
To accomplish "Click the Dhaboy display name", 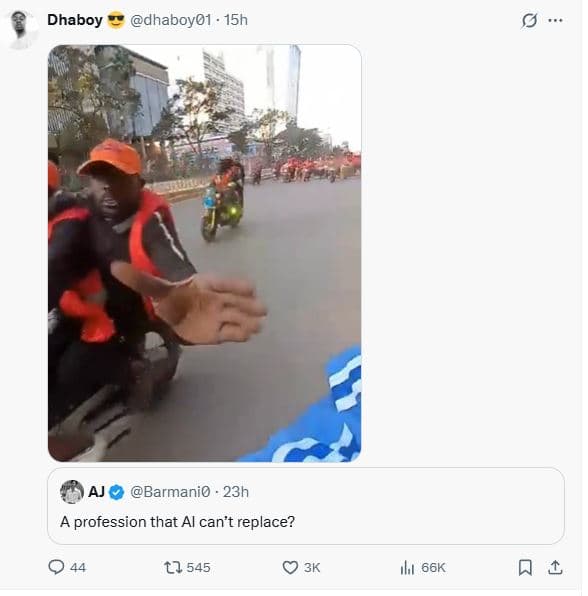I will pos(75,20).
